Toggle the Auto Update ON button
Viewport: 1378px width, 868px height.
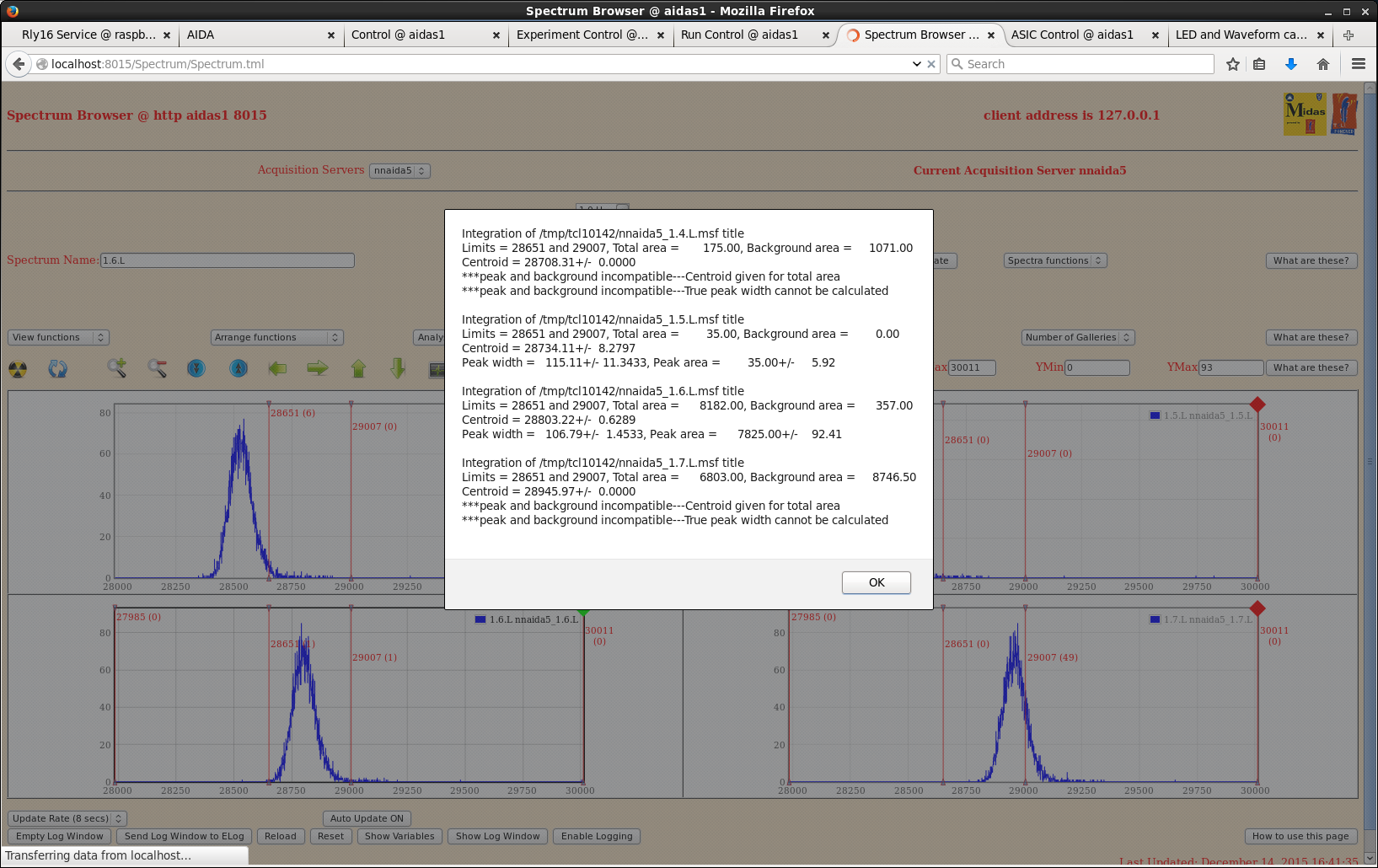[x=367, y=818]
